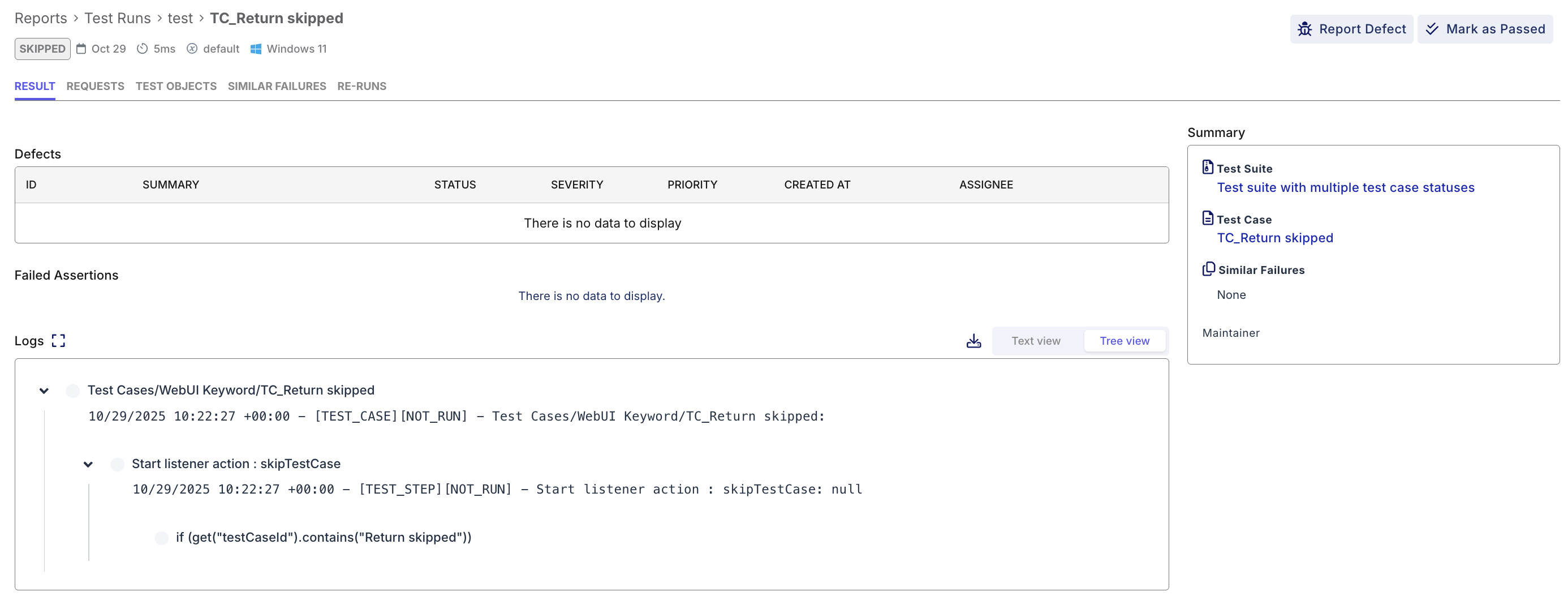The height and width of the screenshot is (600, 1568).
Task: Expand Logs using the fullscreen icon
Action: click(x=58, y=341)
